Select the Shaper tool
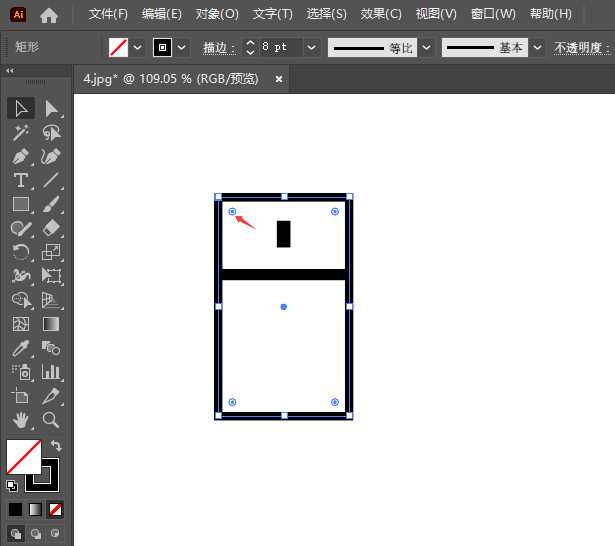Screen dimensions: 615x546 (21, 228)
